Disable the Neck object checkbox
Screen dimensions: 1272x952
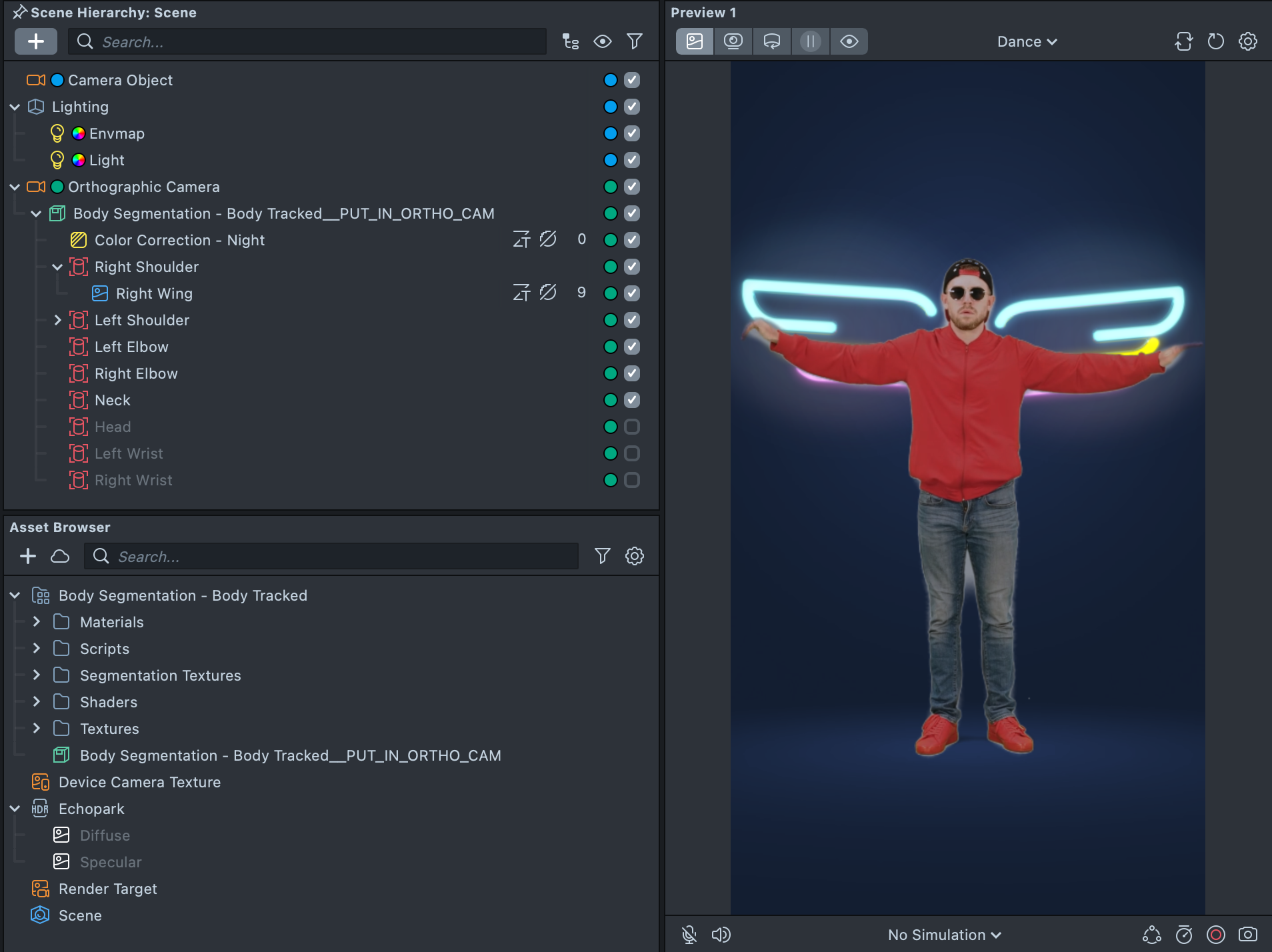click(632, 400)
